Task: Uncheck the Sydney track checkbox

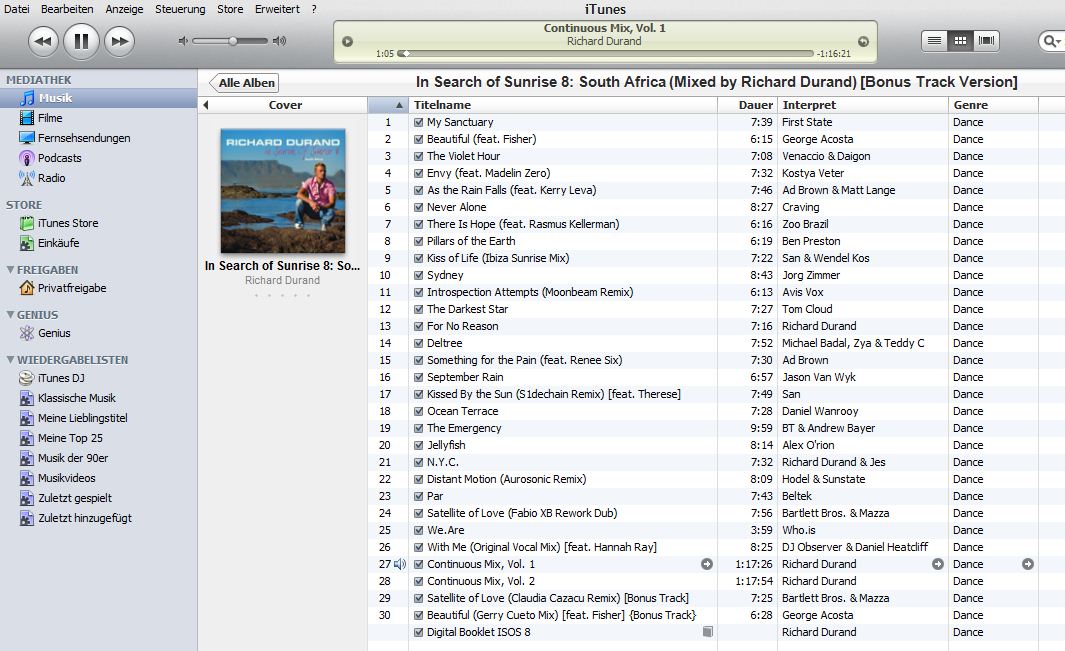Action: click(x=419, y=276)
